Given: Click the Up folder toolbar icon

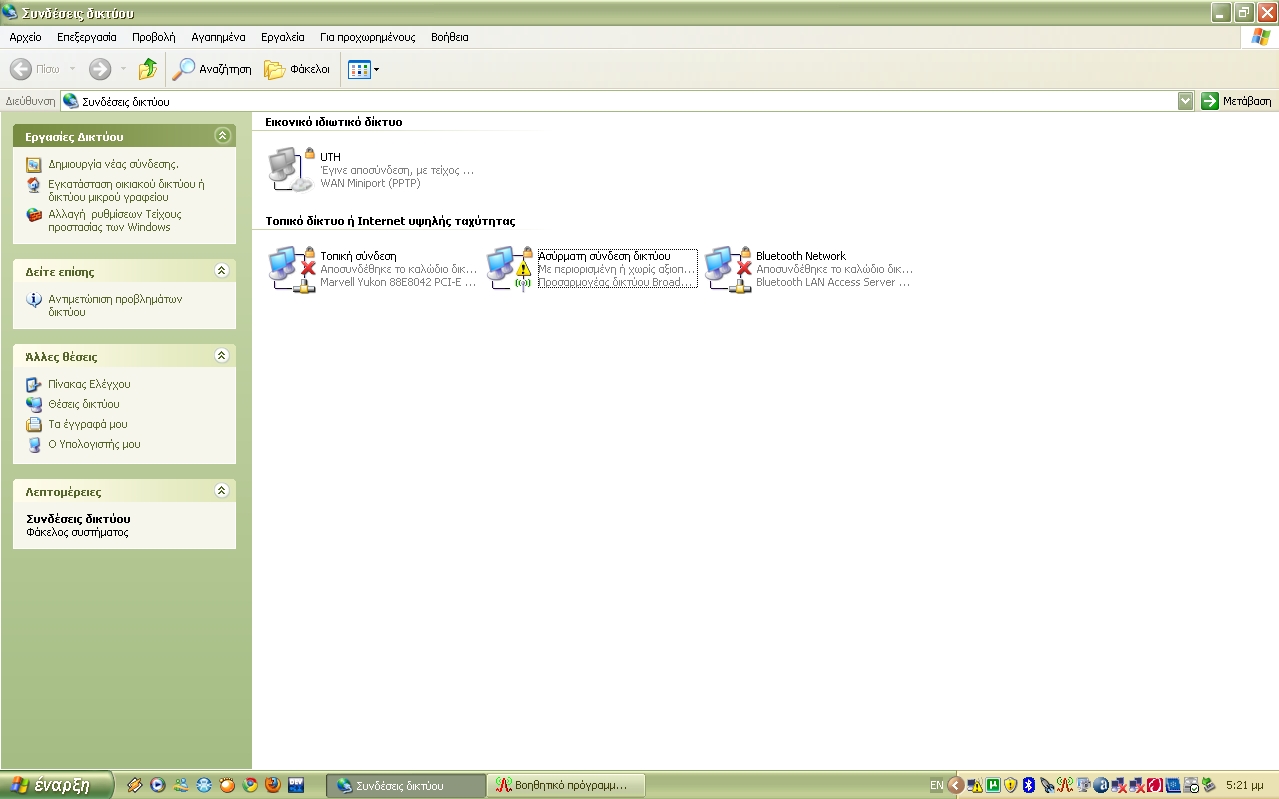Looking at the screenshot, I should click(148, 69).
